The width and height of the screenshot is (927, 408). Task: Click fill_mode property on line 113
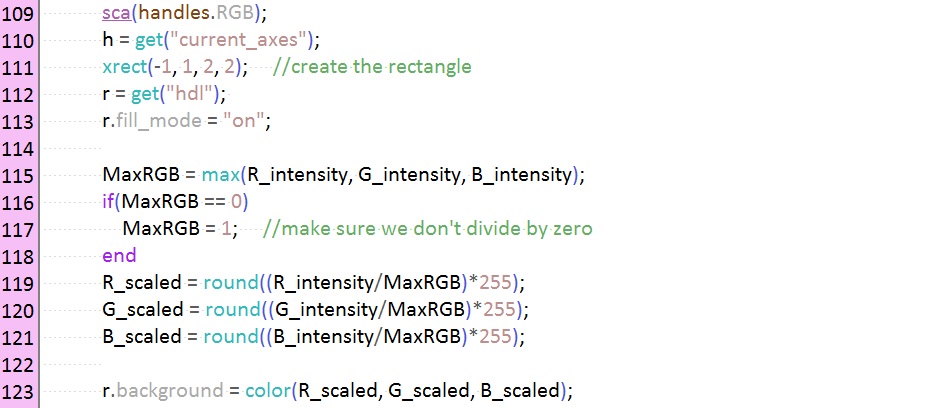point(158,121)
